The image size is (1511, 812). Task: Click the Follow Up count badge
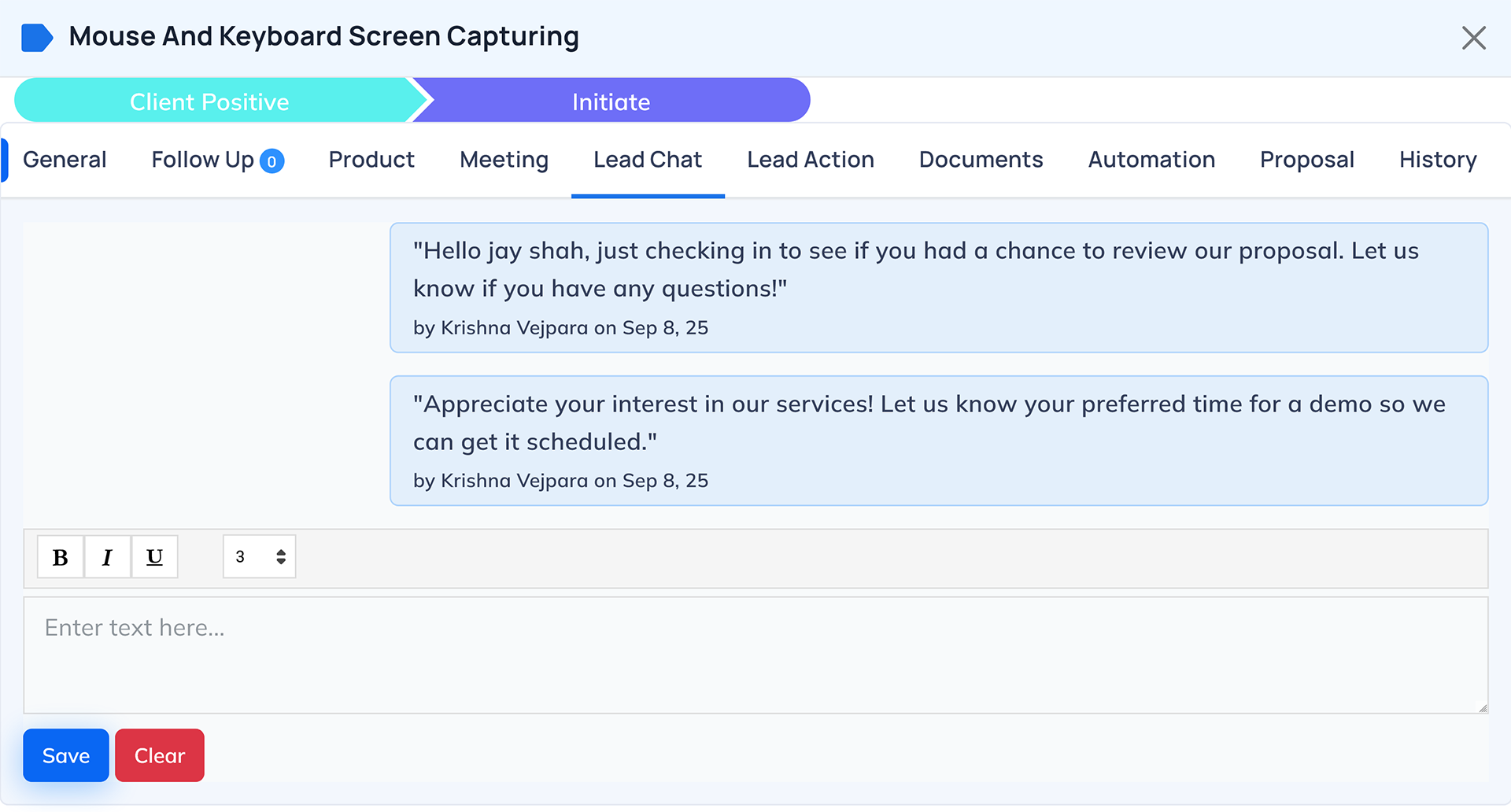[272, 161]
